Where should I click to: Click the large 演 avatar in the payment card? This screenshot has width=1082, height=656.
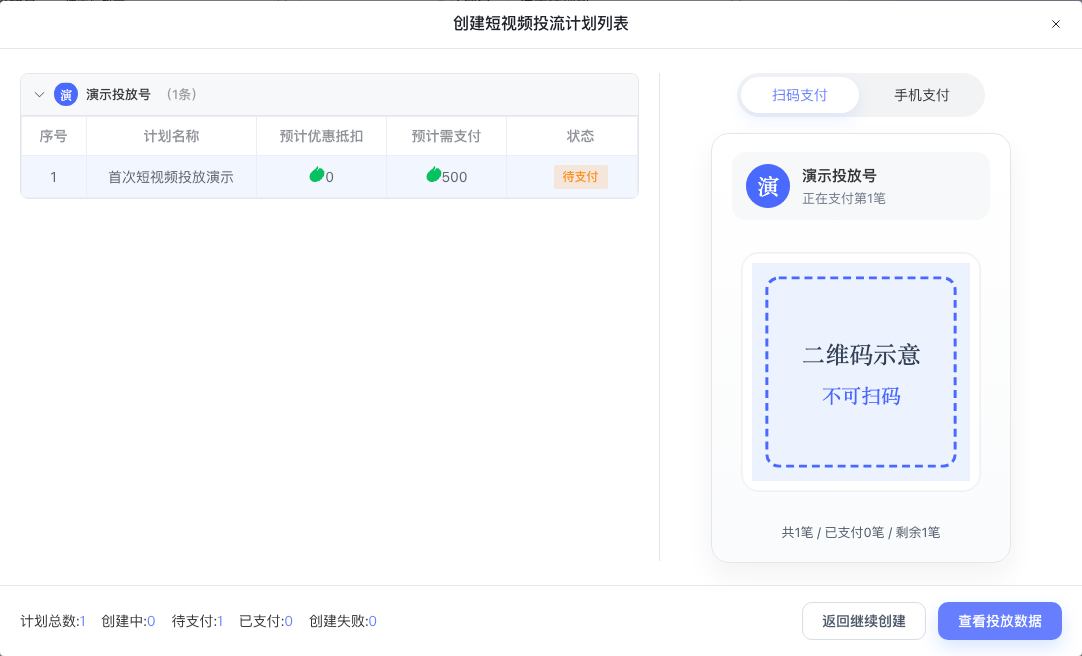(x=767, y=186)
